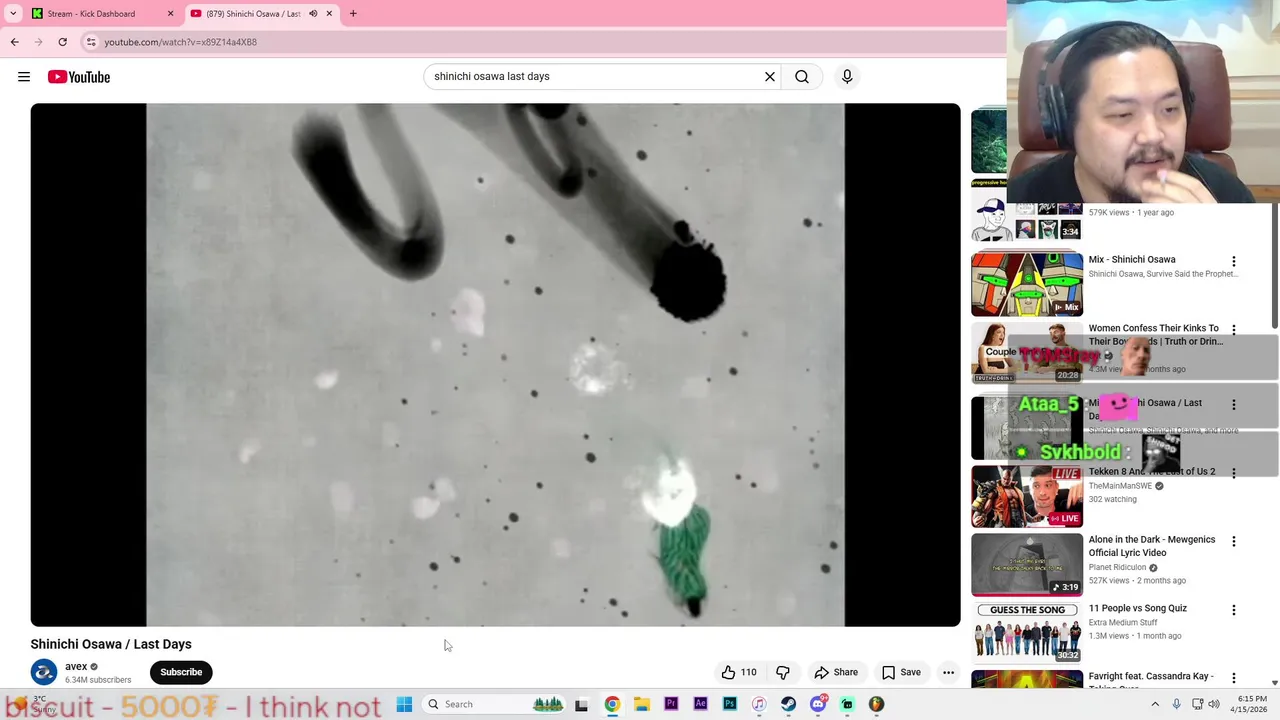Viewport: 1280px width, 720px height.
Task: Open Mix - Shinichi Osawa title link
Action: [1132, 259]
